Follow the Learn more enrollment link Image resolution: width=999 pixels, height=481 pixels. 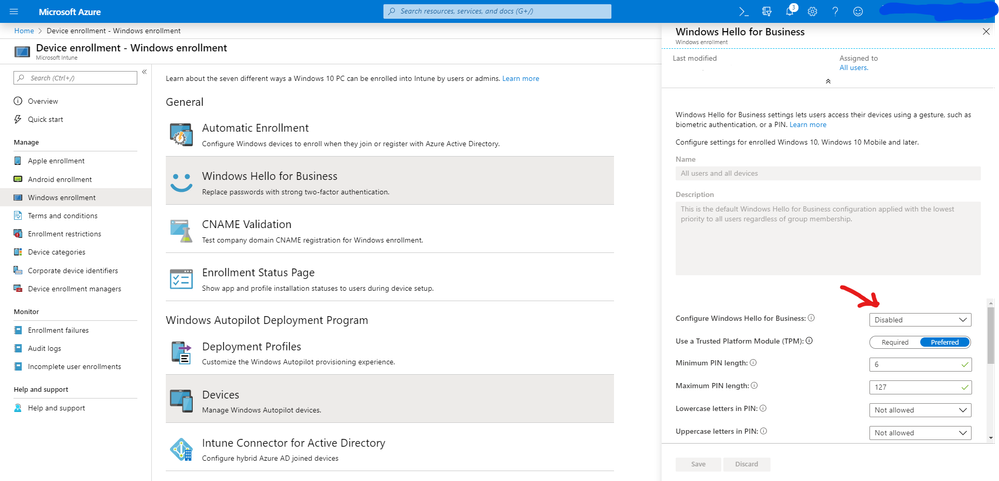(x=521, y=78)
